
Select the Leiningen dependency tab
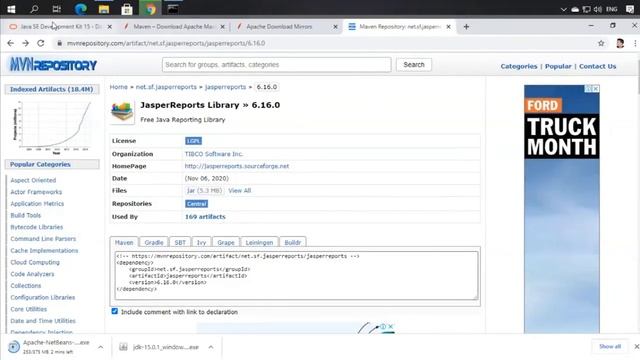pos(259,242)
